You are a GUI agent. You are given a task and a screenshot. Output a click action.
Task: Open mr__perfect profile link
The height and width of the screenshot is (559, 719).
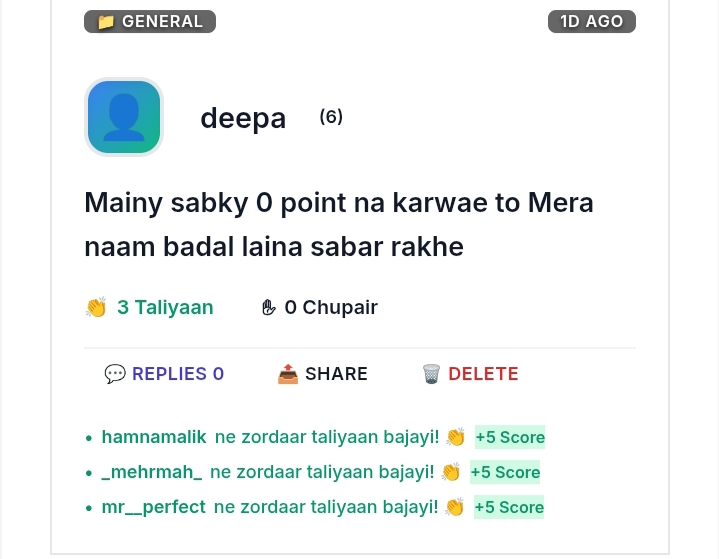coord(154,507)
